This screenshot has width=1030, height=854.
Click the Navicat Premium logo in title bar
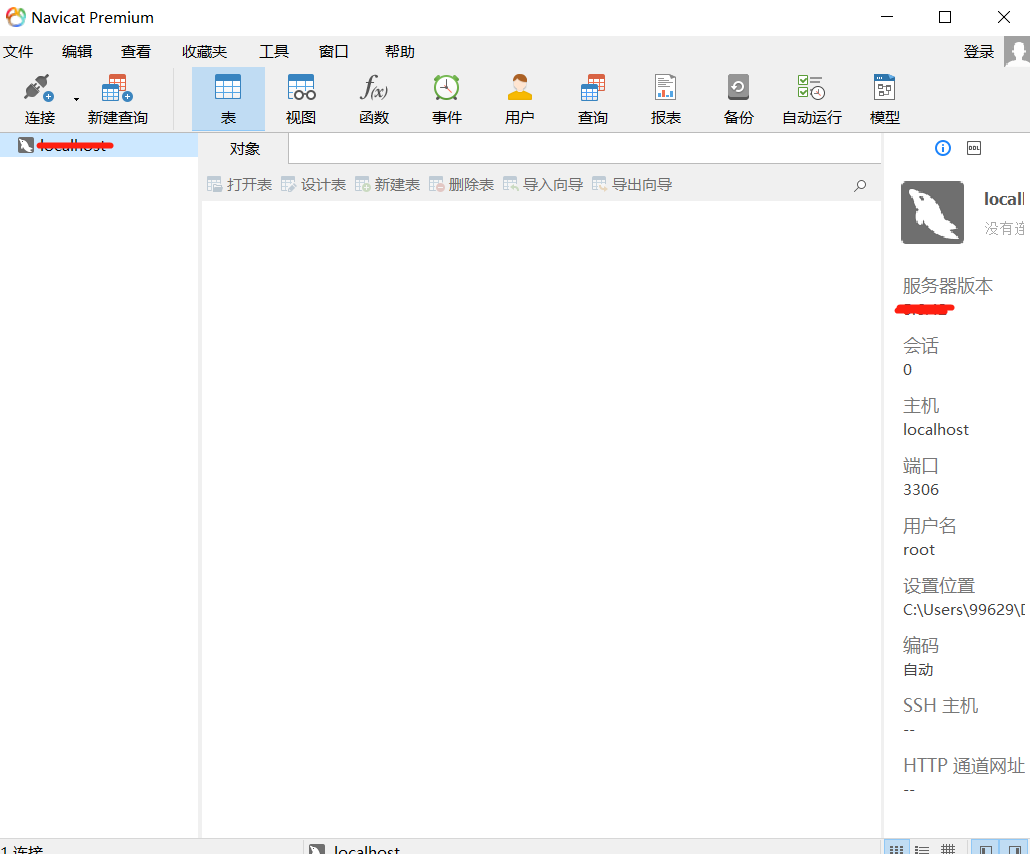click(16, 17)
